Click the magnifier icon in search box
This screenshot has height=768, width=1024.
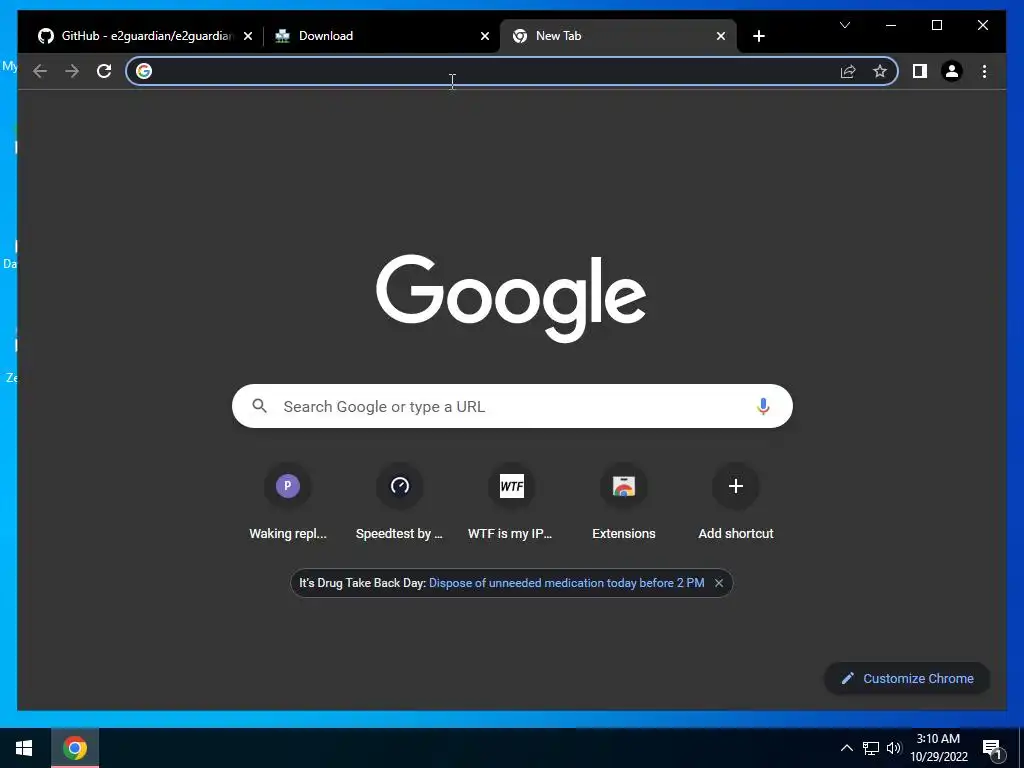coord(259,406)
